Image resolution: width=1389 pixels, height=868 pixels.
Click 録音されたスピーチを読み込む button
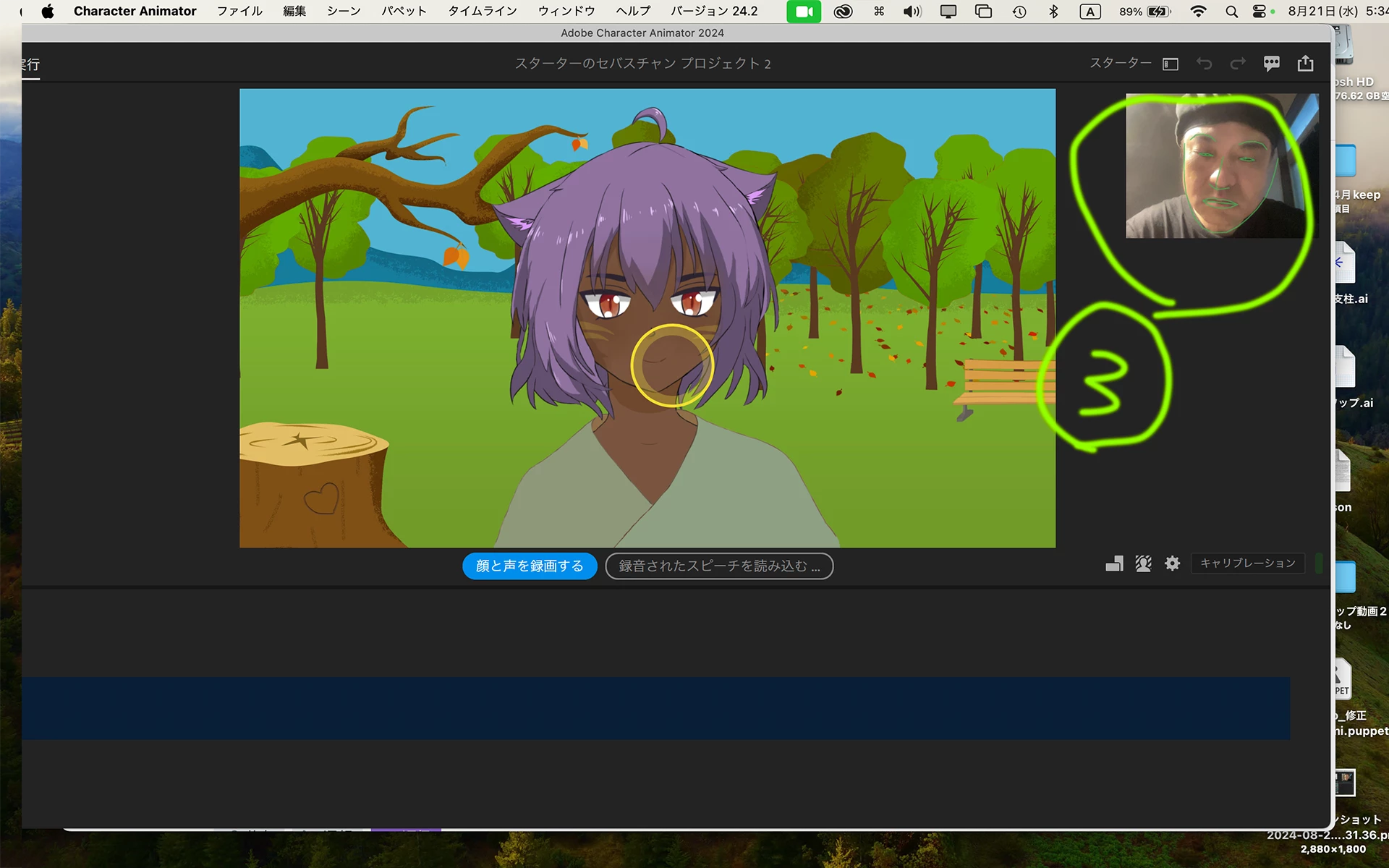coord(719,566)
